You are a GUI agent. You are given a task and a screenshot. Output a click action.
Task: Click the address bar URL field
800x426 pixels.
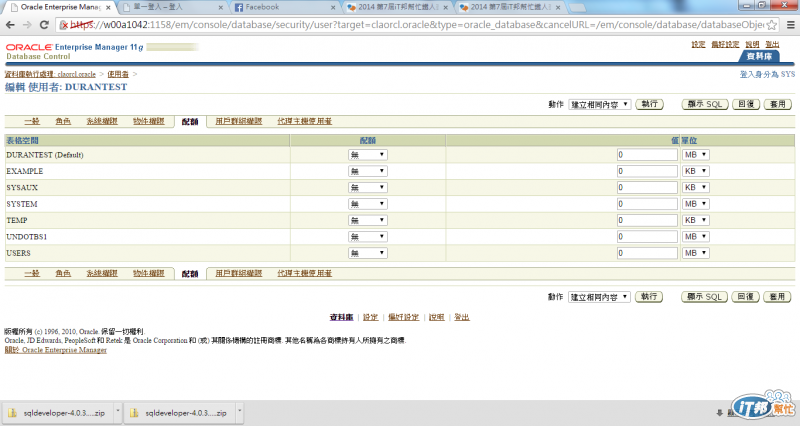tap(416, 24)
